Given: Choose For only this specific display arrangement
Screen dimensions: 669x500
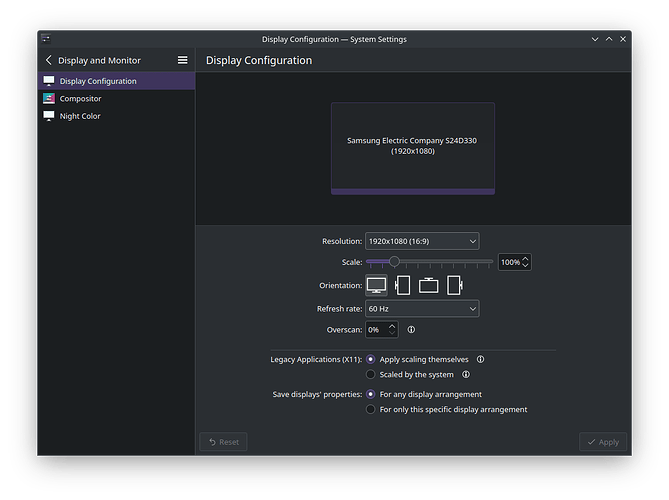Looking at the screenshot, I should pos(371,409).
